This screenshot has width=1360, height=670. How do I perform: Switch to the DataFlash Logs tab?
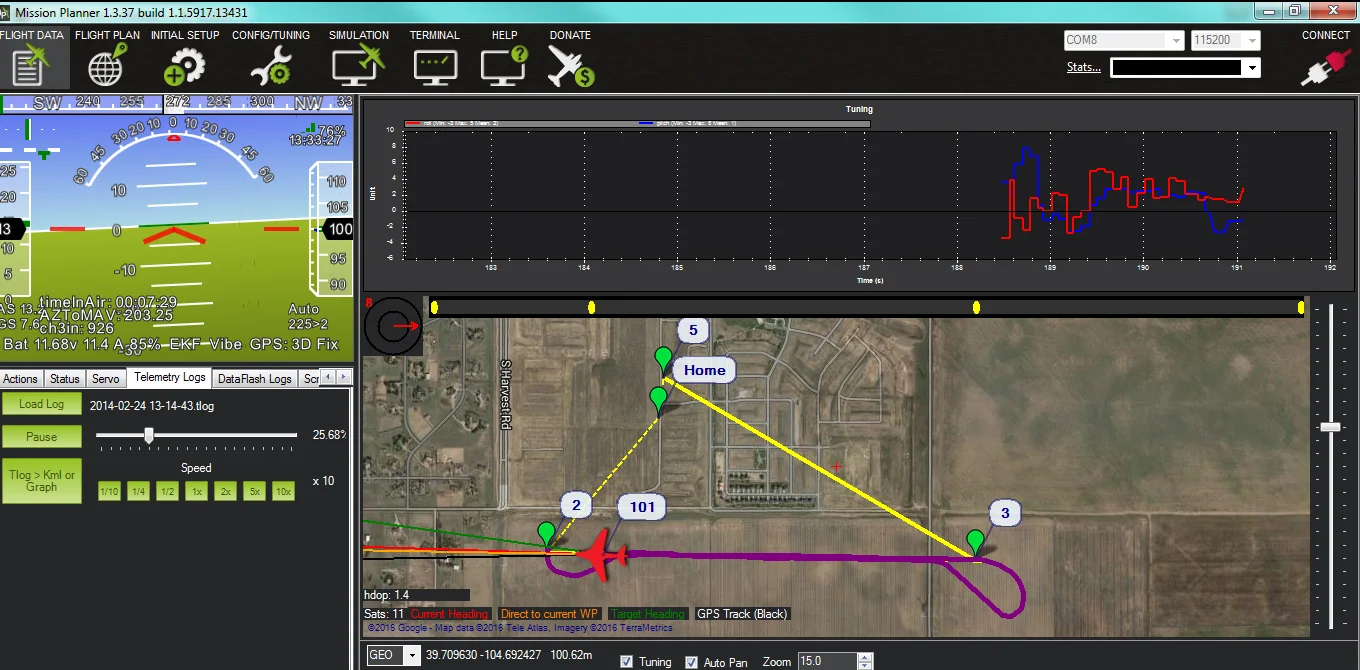coord(255,378)
